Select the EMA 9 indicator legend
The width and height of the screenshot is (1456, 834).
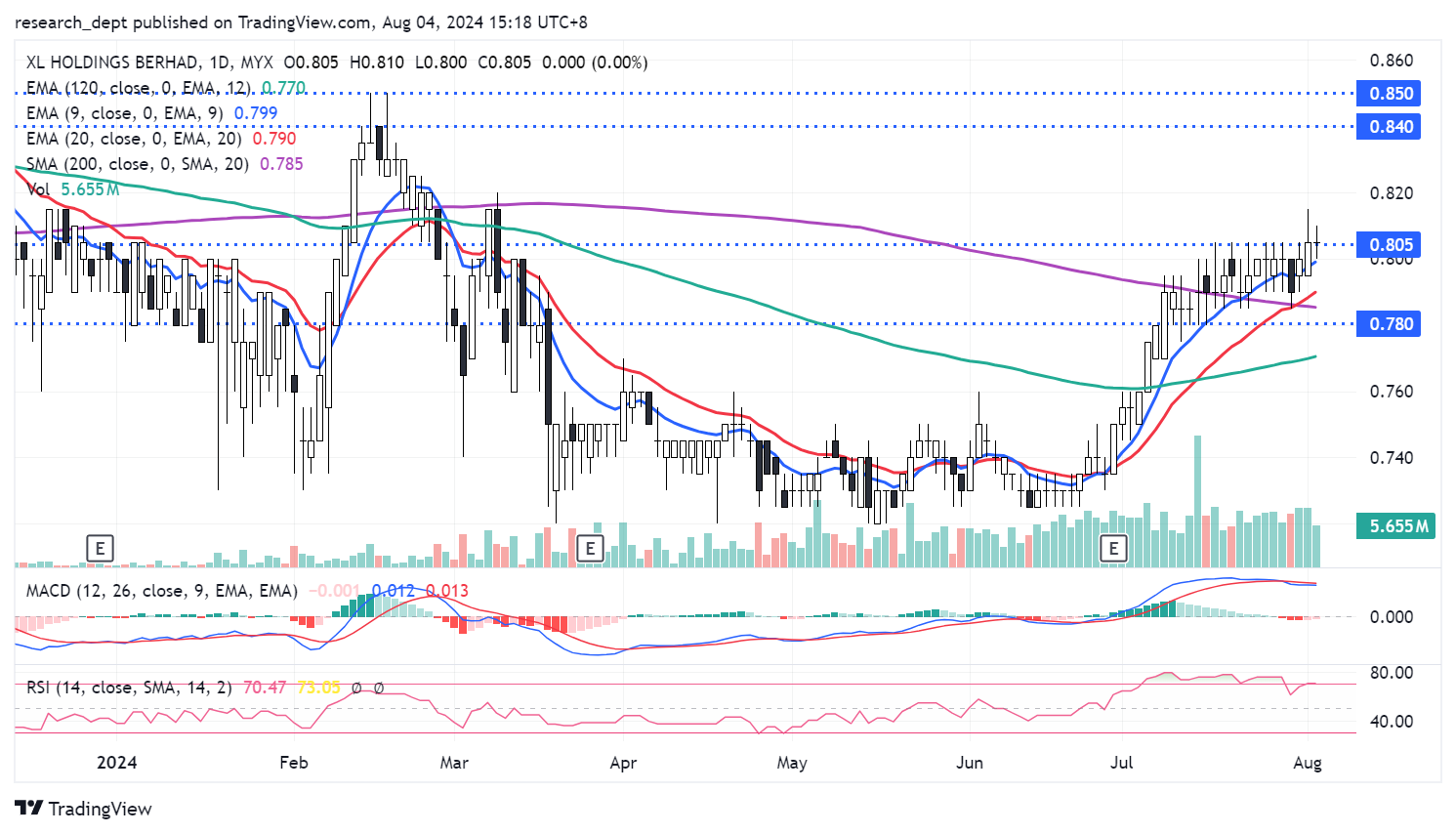point(124,113)
